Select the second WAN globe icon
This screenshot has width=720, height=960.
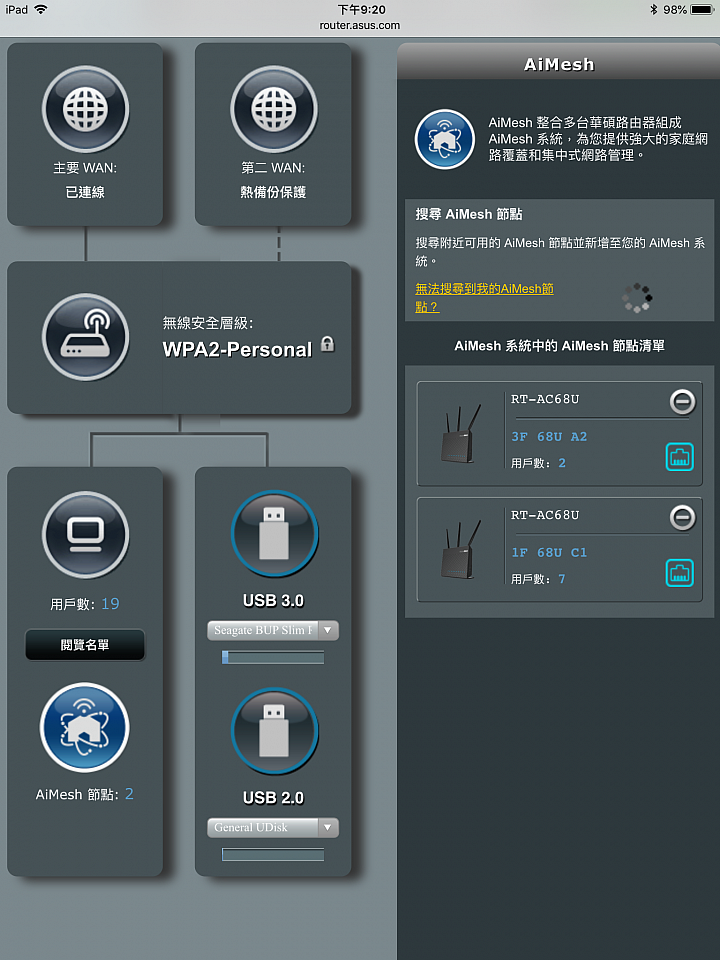[274, 110]
